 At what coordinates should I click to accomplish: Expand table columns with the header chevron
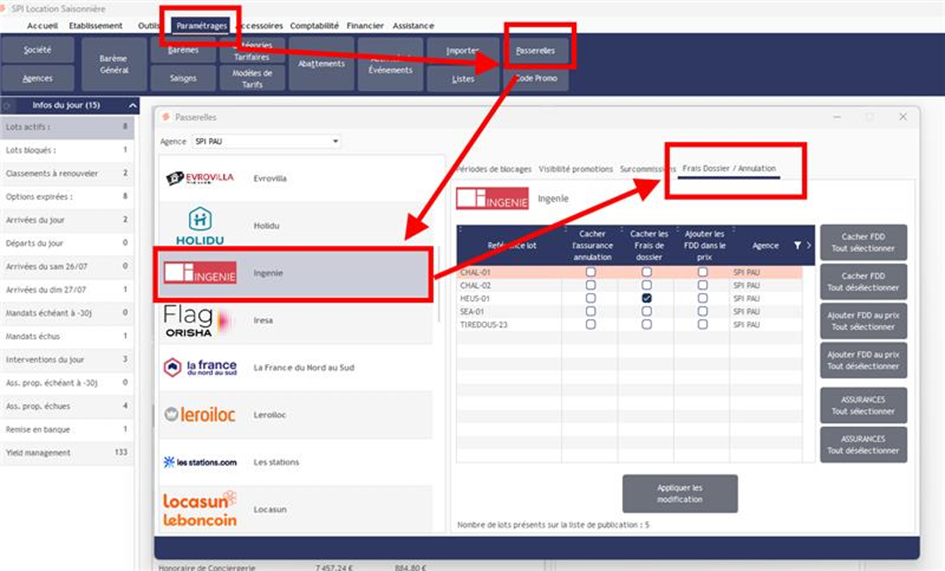809,245
